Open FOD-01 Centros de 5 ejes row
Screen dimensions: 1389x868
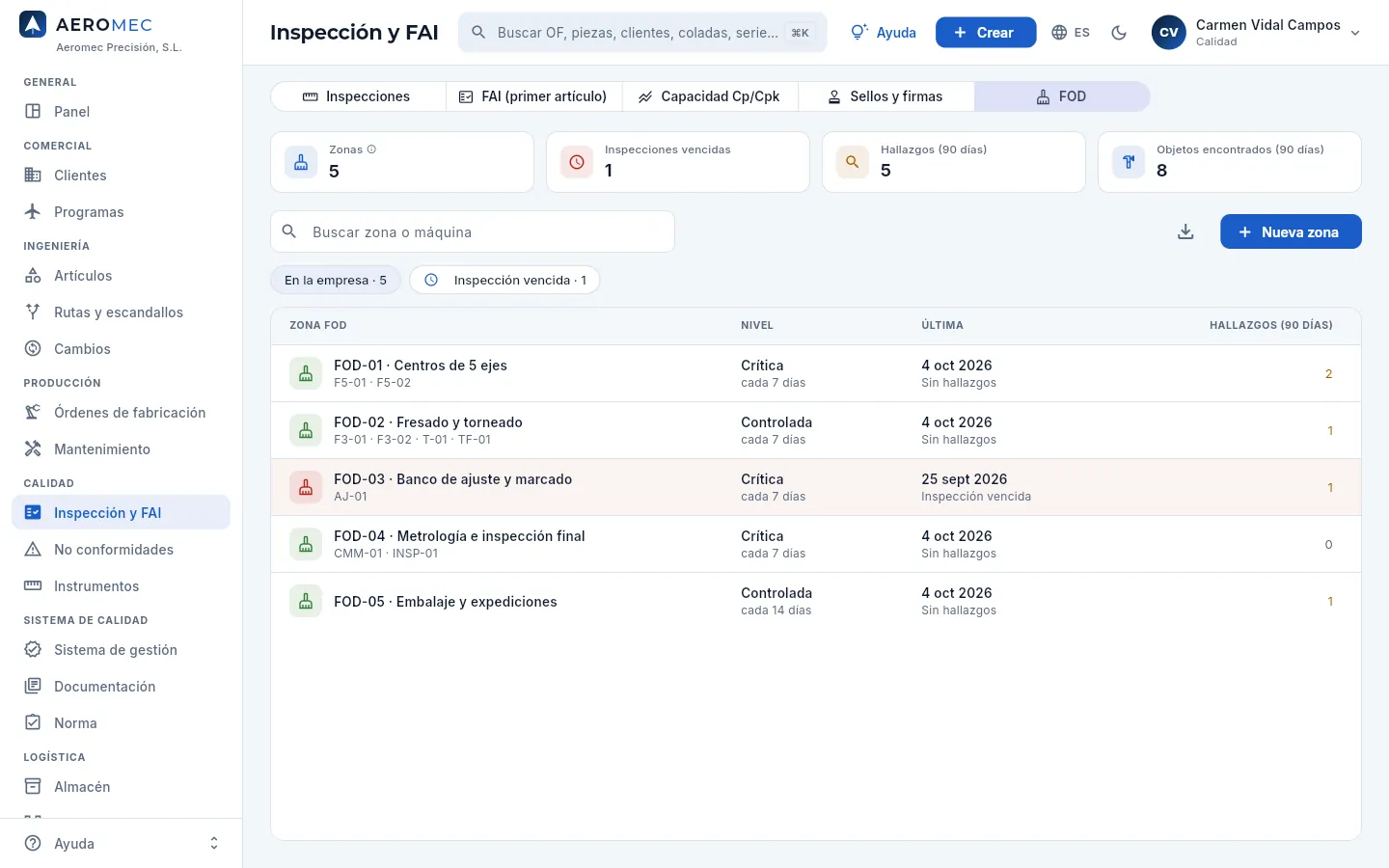point(816,373)
